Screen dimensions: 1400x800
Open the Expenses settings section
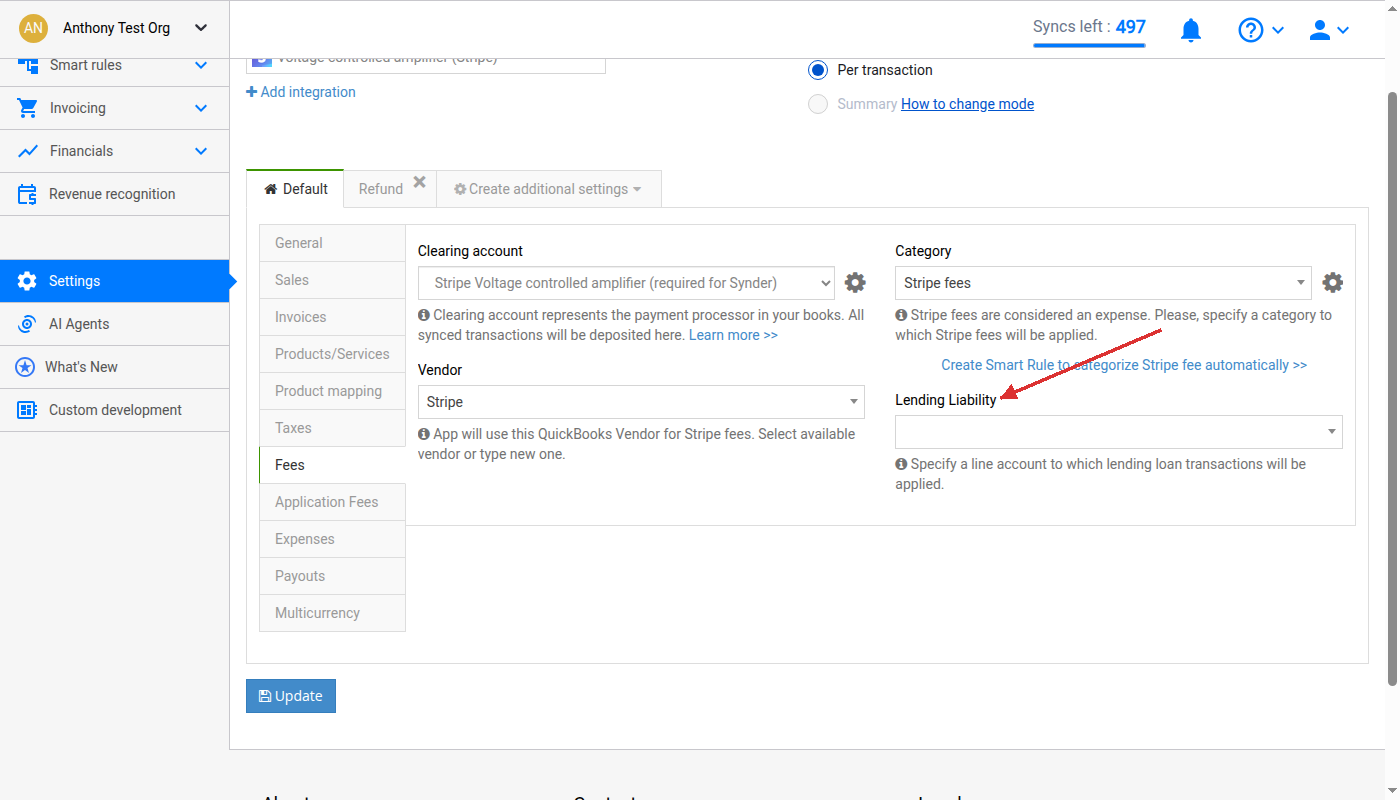(332, 539)
